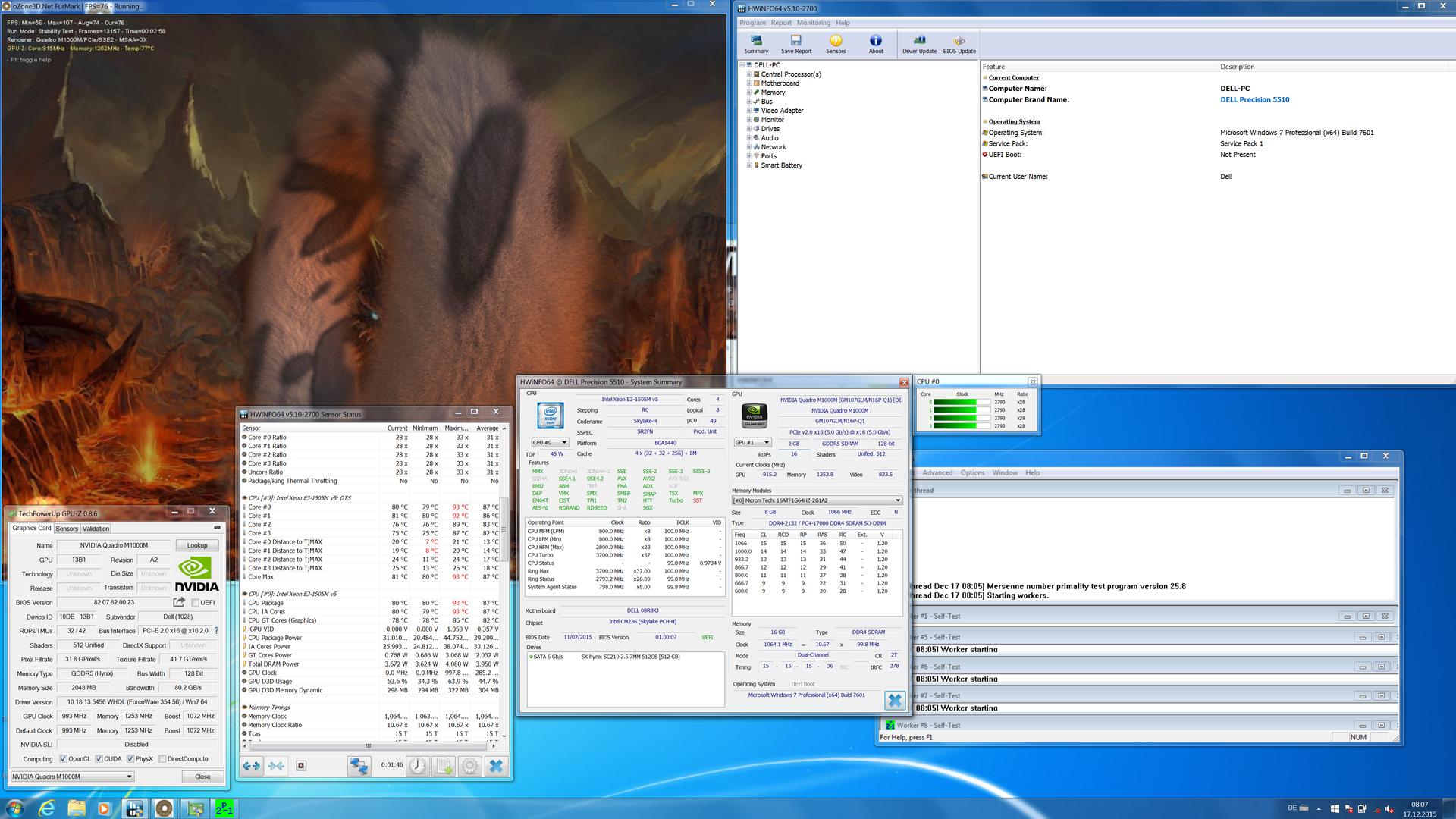Screen dimensions: 1456x819
Task: Toggle the PhysX checkbox in GPU-Z
Action: (130, 758)
